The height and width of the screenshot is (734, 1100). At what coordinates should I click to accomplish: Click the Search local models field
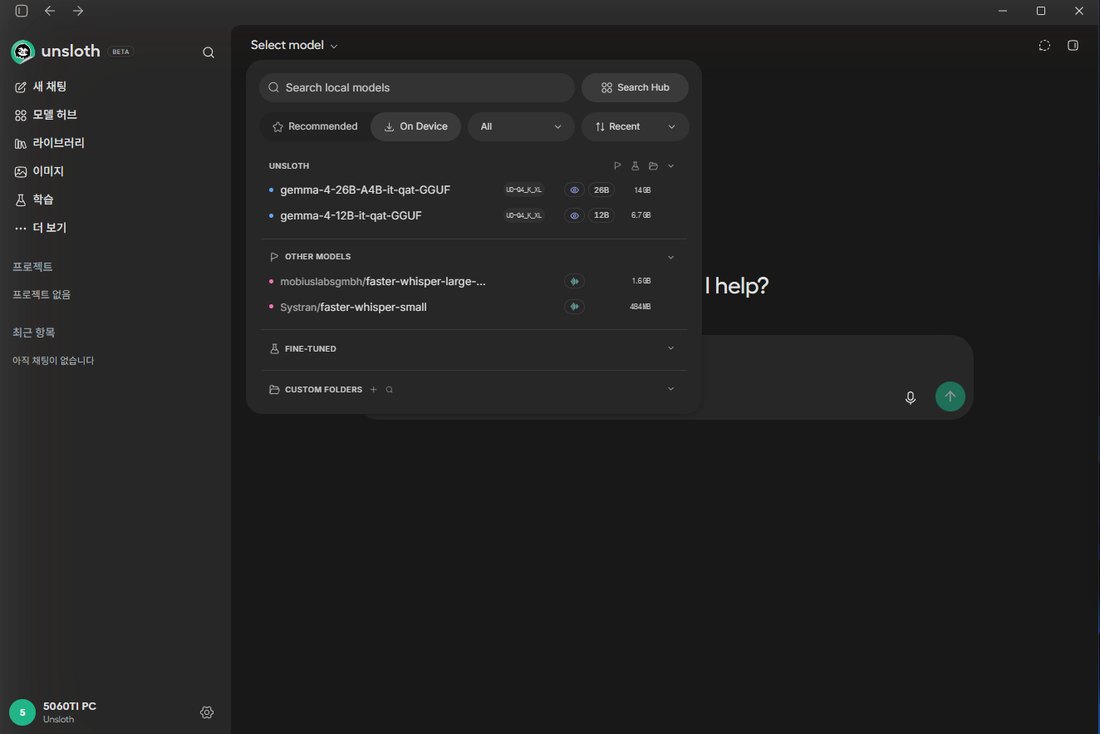[417, 88]
